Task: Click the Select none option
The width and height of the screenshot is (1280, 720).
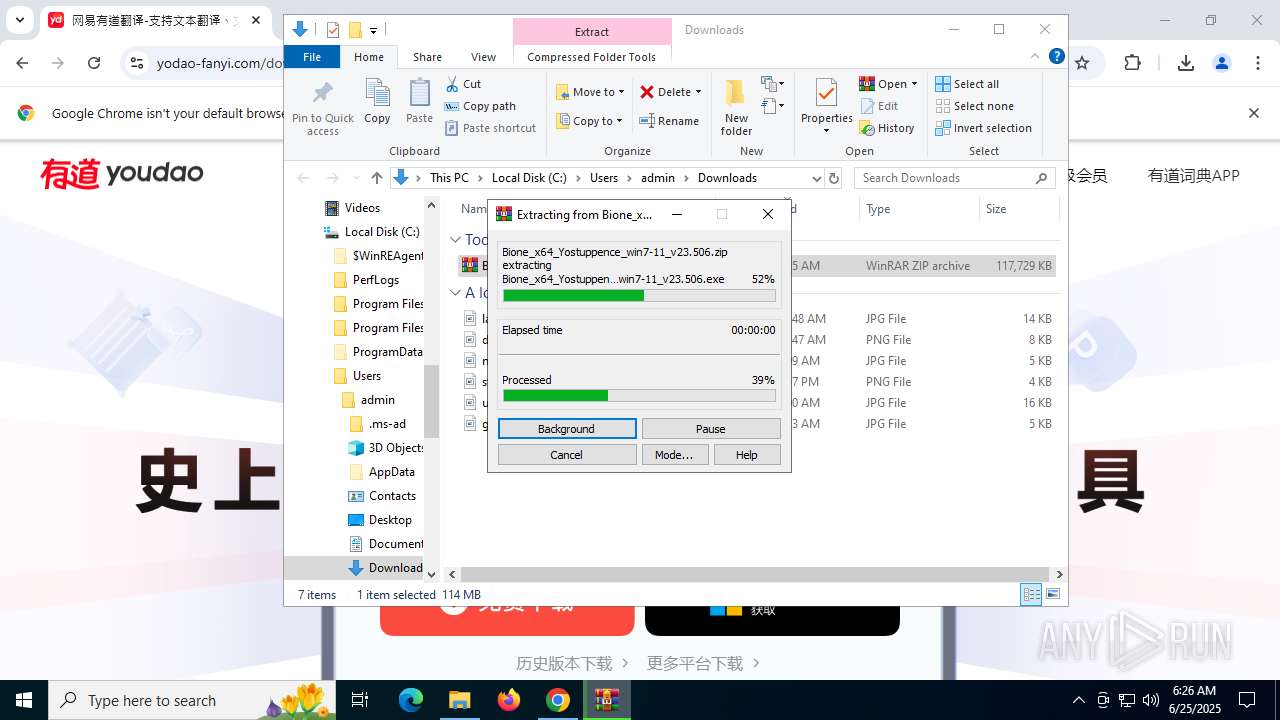Action: tap(975, 106)
